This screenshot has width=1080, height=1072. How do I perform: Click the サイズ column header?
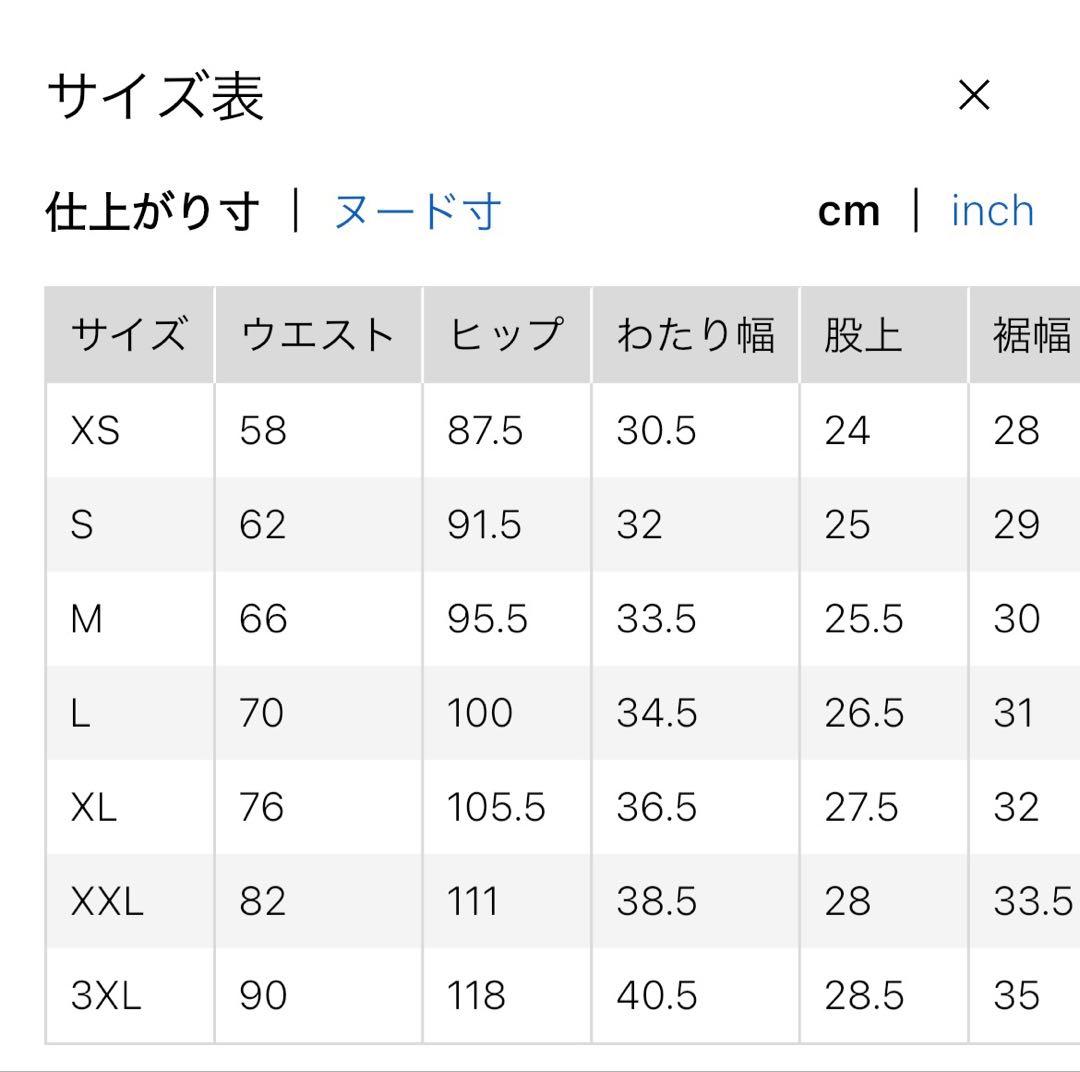tap(128, 335)
